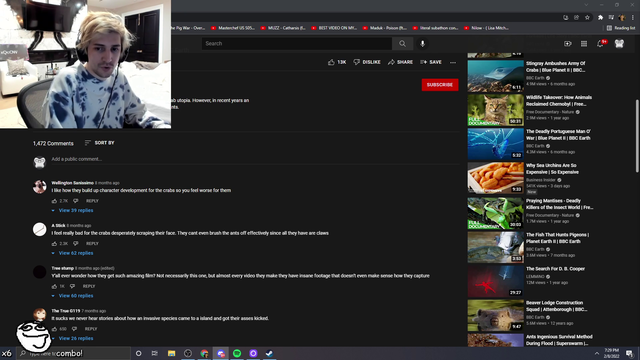Open The Search For D. B. Cooper video

(496, 281)
